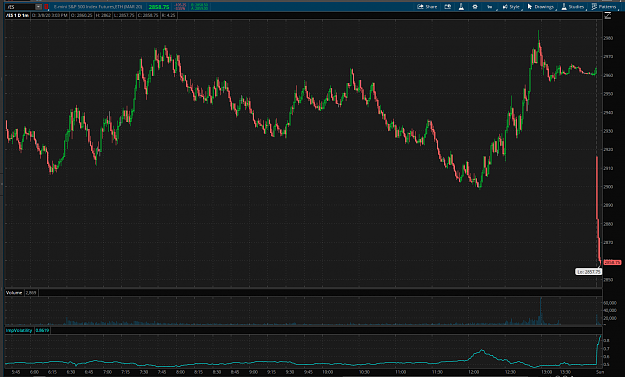The height and width of the screenshot is (377, 625).
Task: Click the Patterns icon
Action: pos(594,7)
